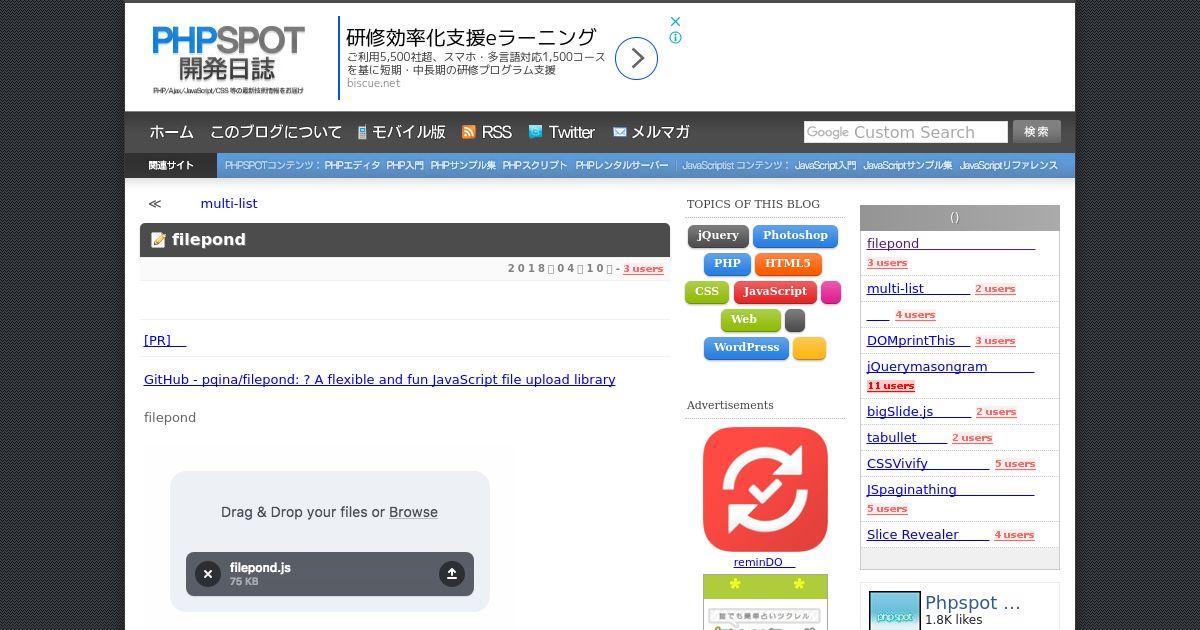Click the orange RSS feed icon

(468, 132)
